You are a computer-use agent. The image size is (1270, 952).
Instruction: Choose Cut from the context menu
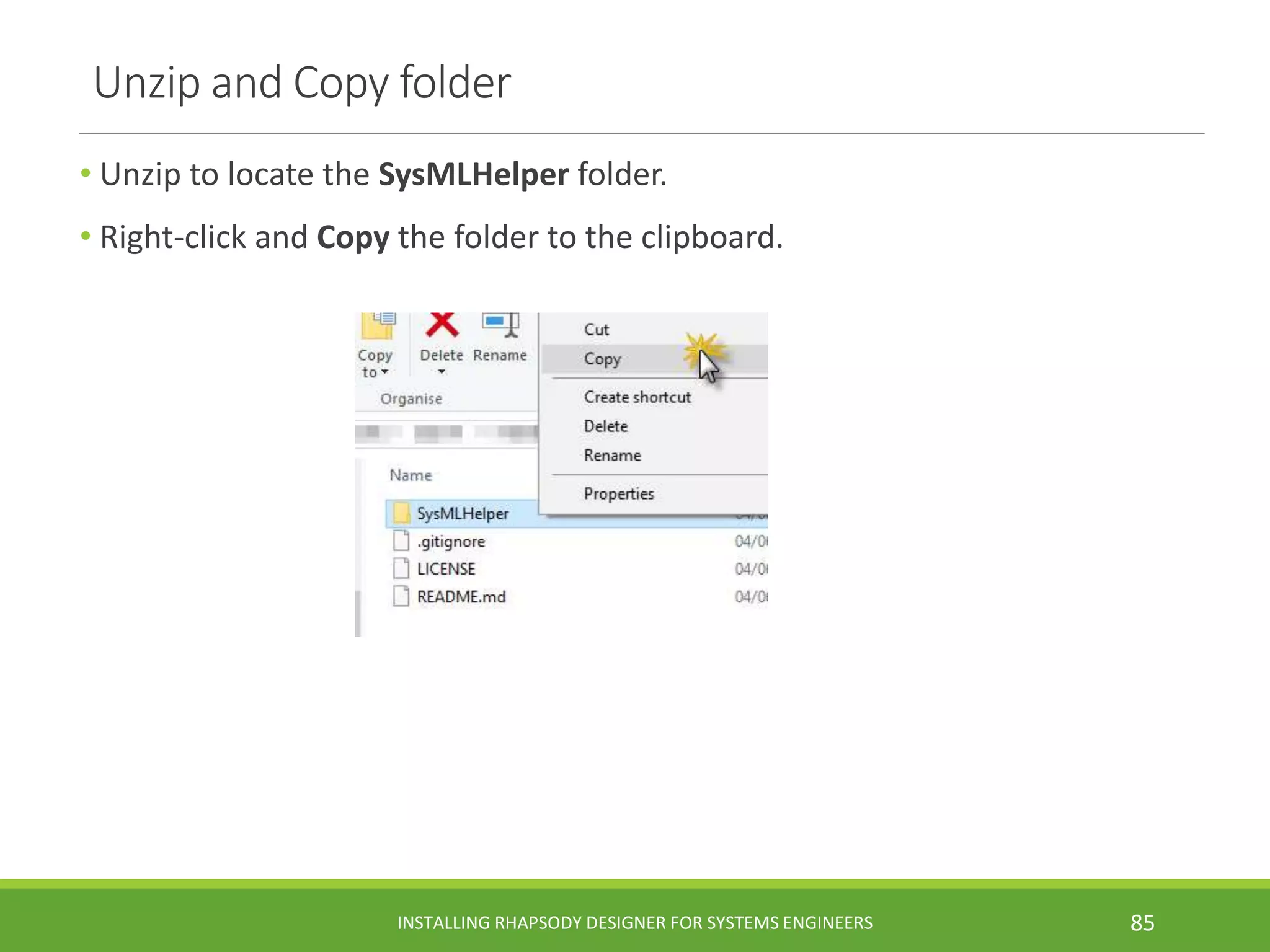[x=597, y=330]
